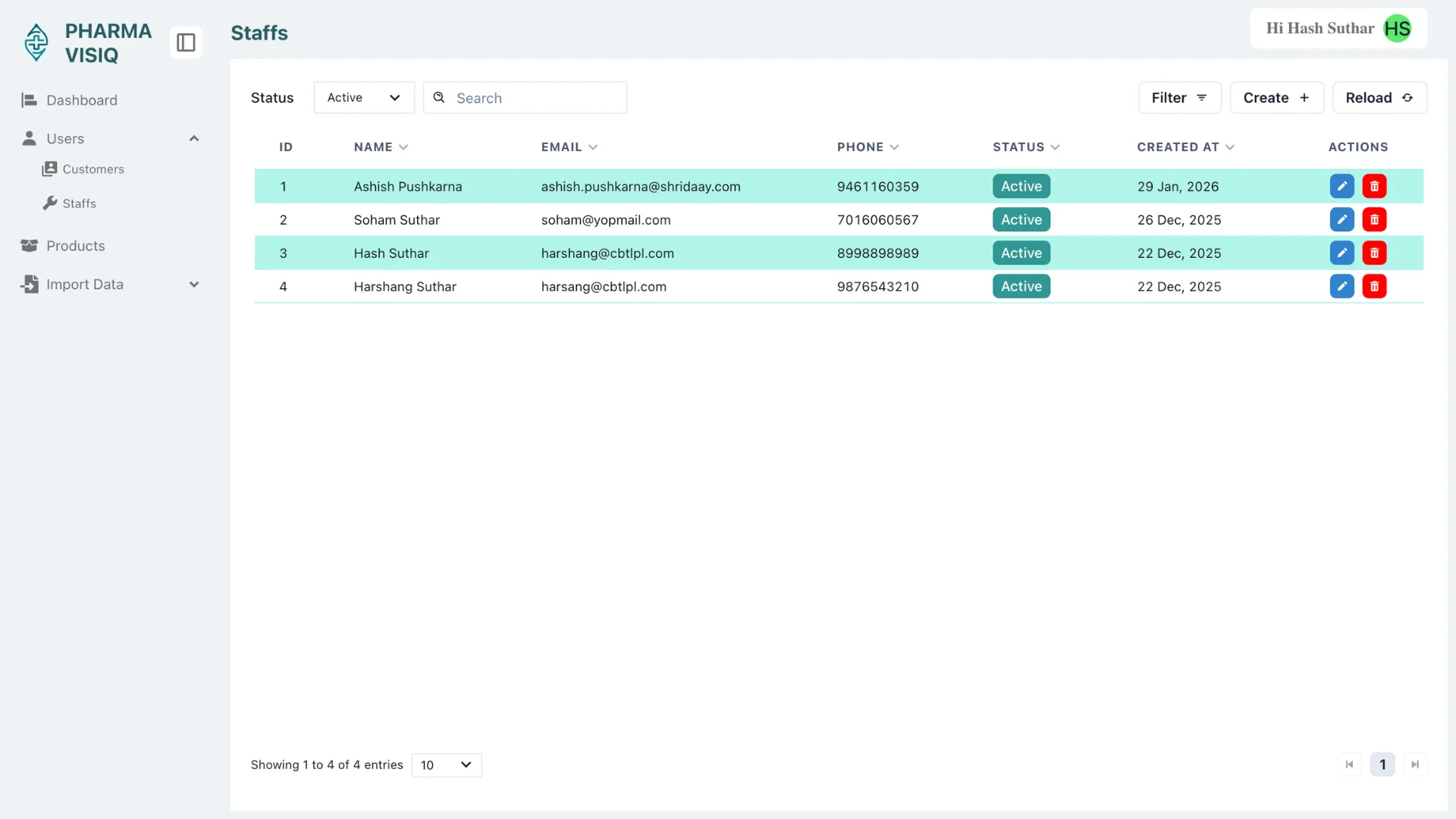Expand the Import Data menu
Image resolution: width=1456 pixels, height=819 pixels.
[194, 284]
